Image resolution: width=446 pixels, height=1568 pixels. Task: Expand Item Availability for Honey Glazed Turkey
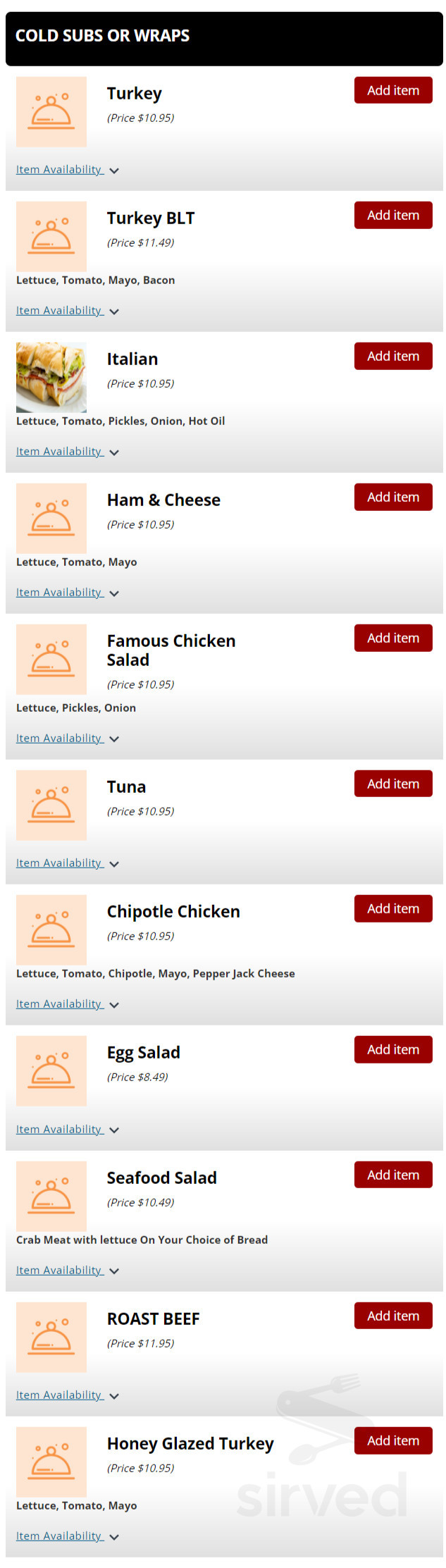67,1536
